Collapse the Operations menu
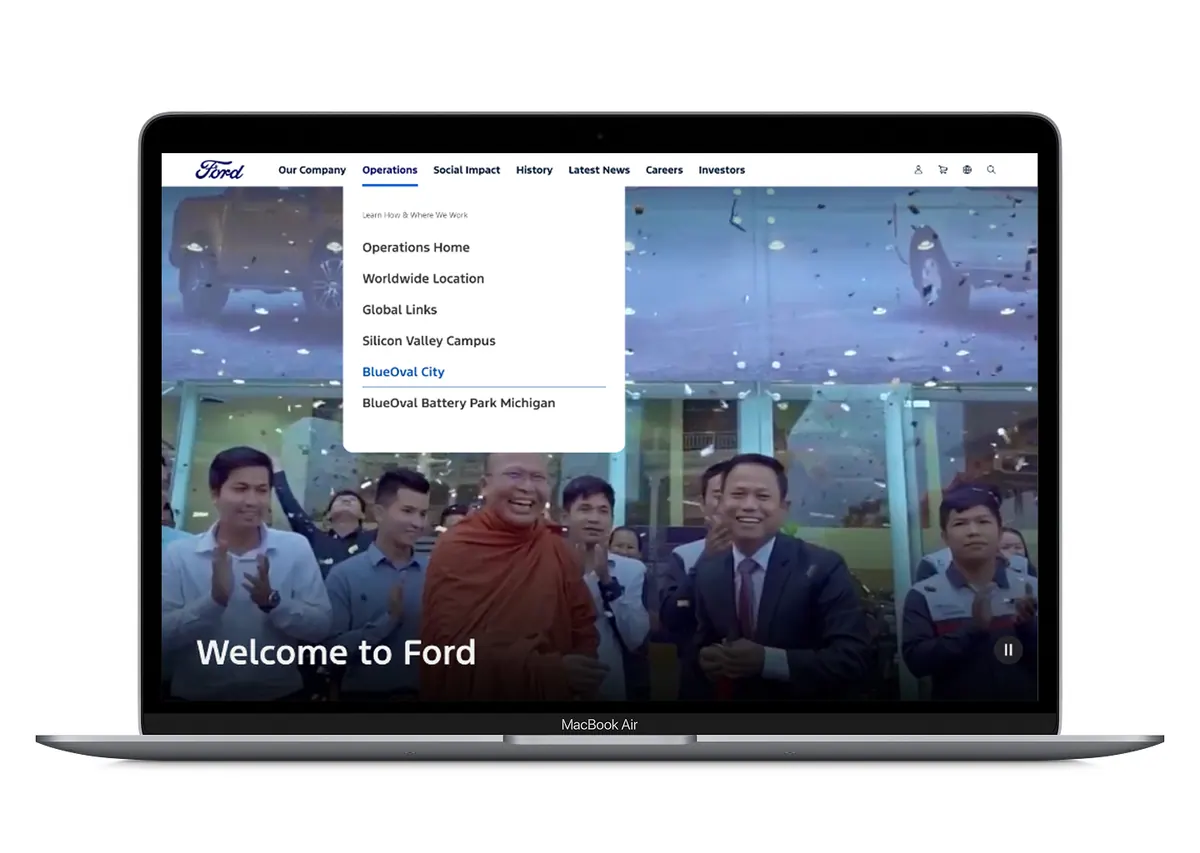Screen dimensions: 1200x853 pos(390,170)
